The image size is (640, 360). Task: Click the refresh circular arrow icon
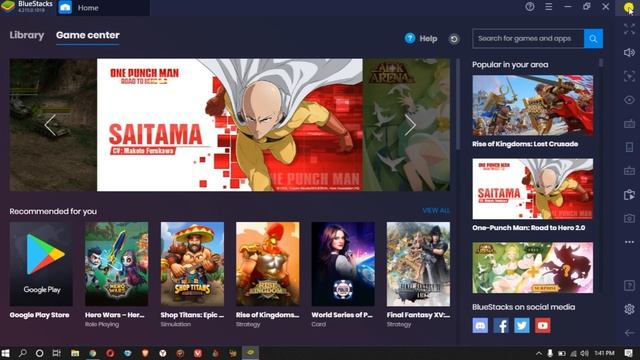click(454, 39)
